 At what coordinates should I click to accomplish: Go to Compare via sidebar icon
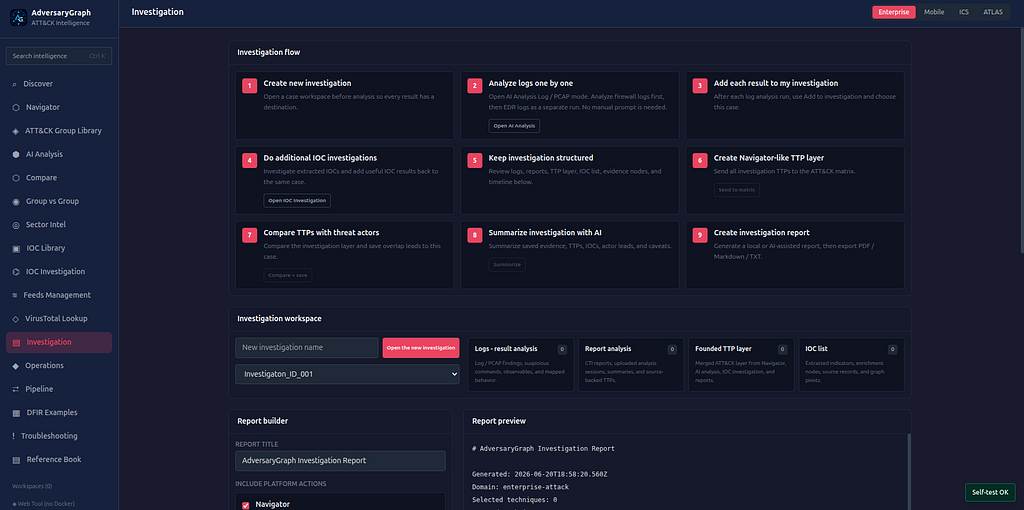[16, 178]
